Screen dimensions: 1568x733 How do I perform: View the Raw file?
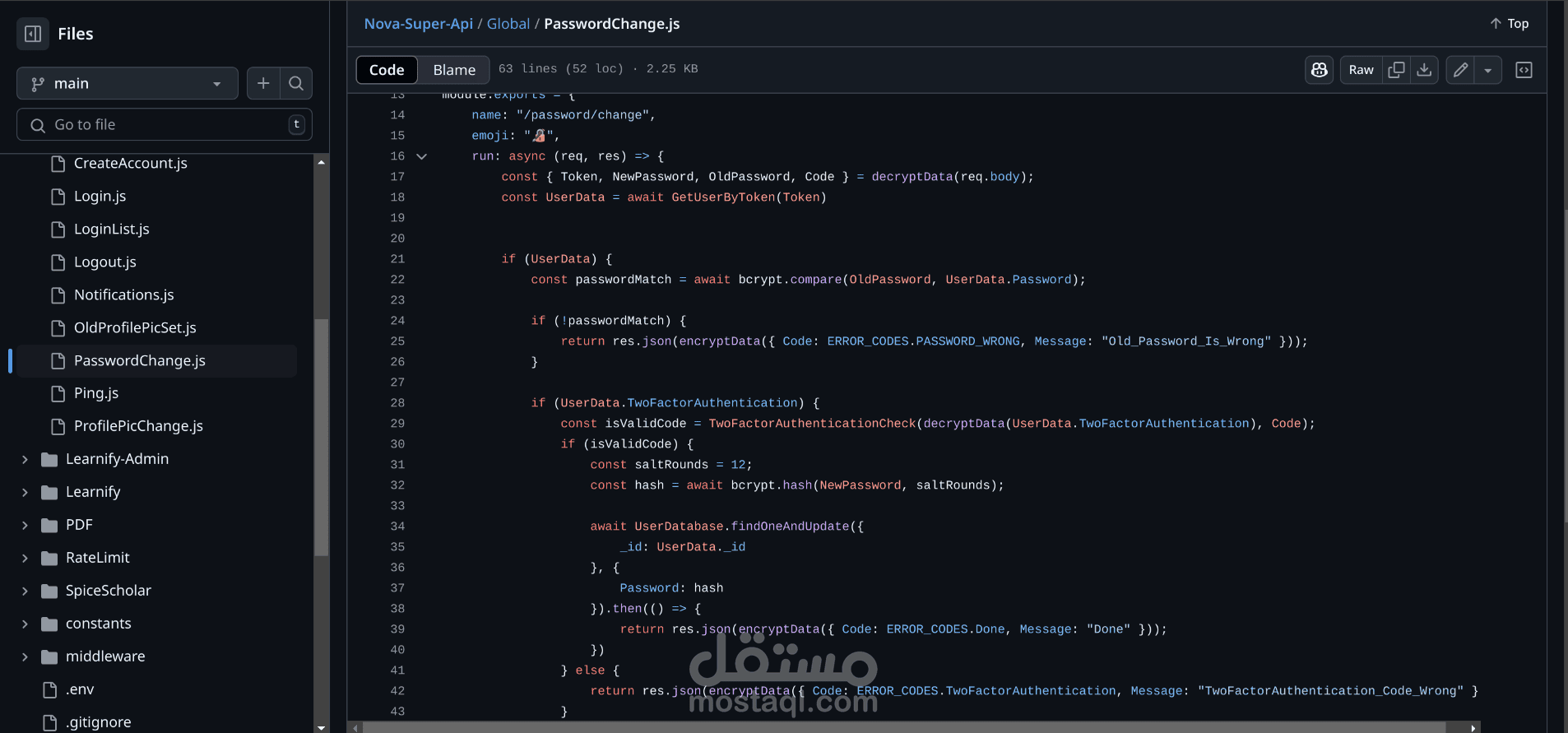pyautogui.click(x=1362, y=70)
